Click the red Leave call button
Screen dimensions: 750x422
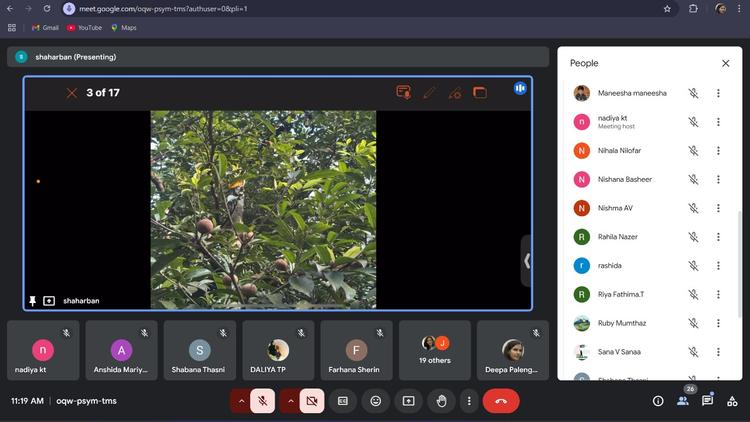[500, 401]
